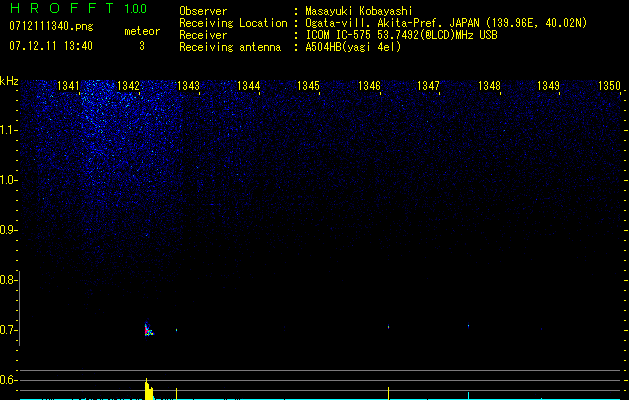
Task: Click the meteor count label
Action: coord(142,31)
